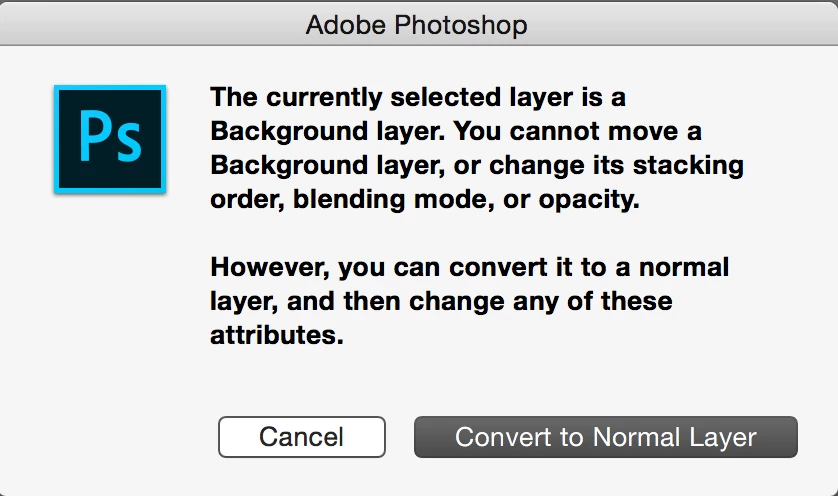Click the word "attributes" in the message

[x=275, y=335]
